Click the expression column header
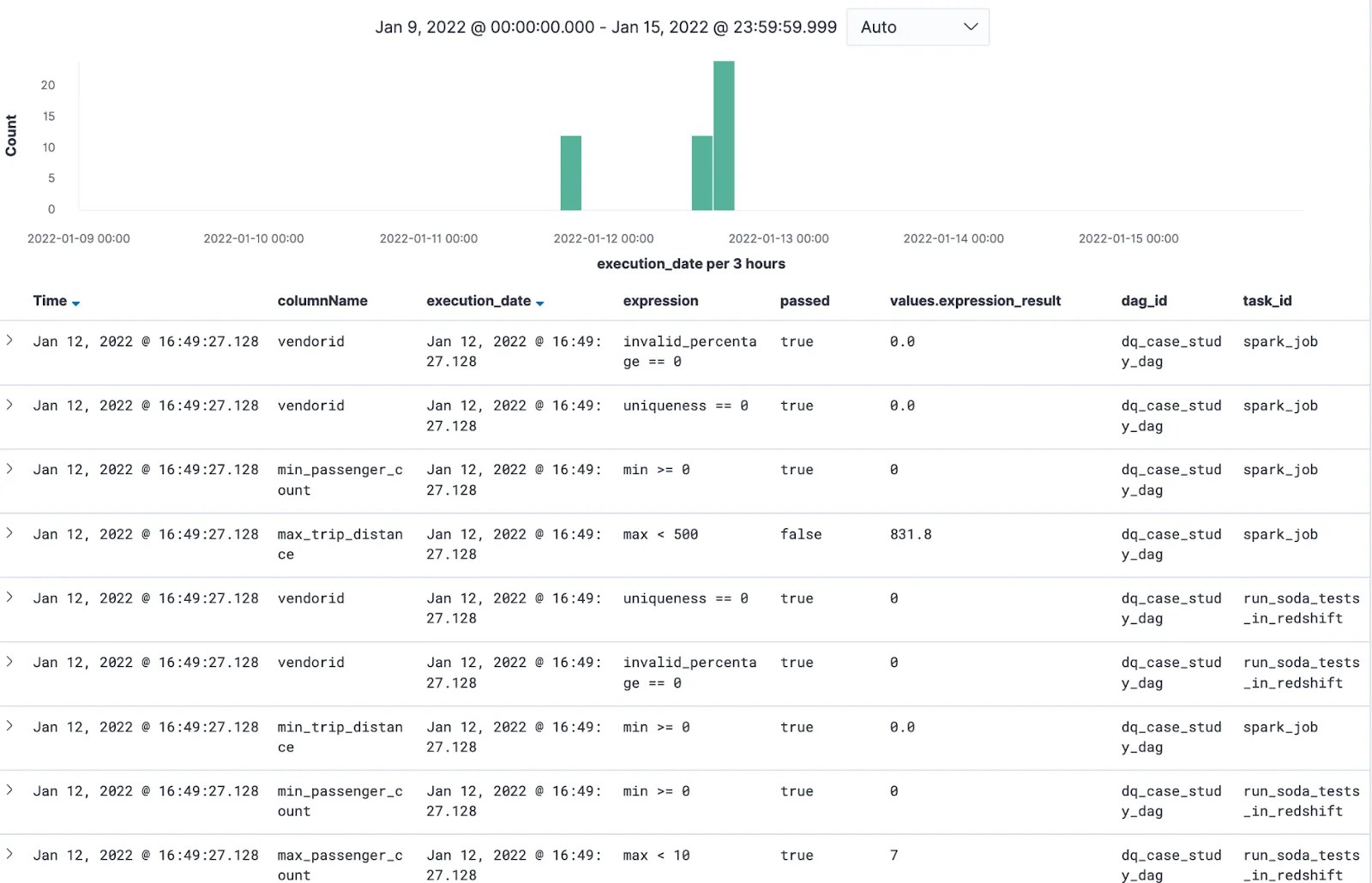 click(x=660, y=301)
